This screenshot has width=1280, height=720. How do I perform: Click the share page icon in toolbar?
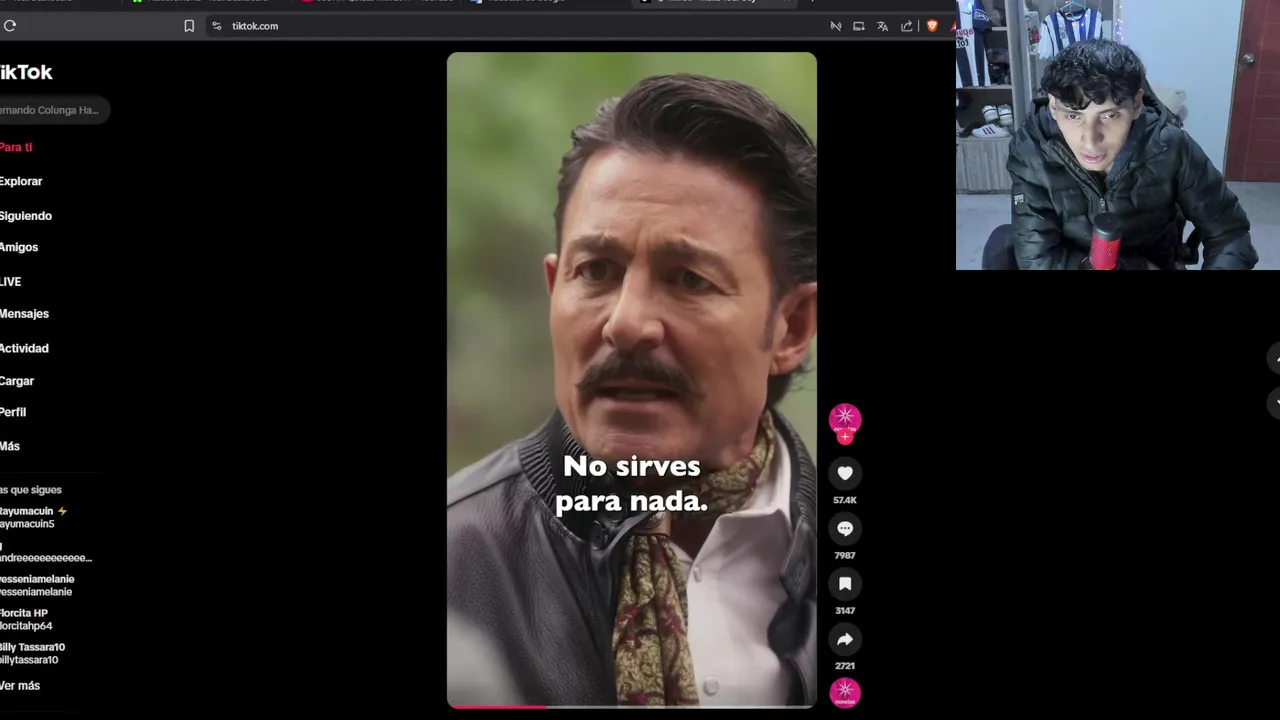pyautogui.click(x=907, y=26)
